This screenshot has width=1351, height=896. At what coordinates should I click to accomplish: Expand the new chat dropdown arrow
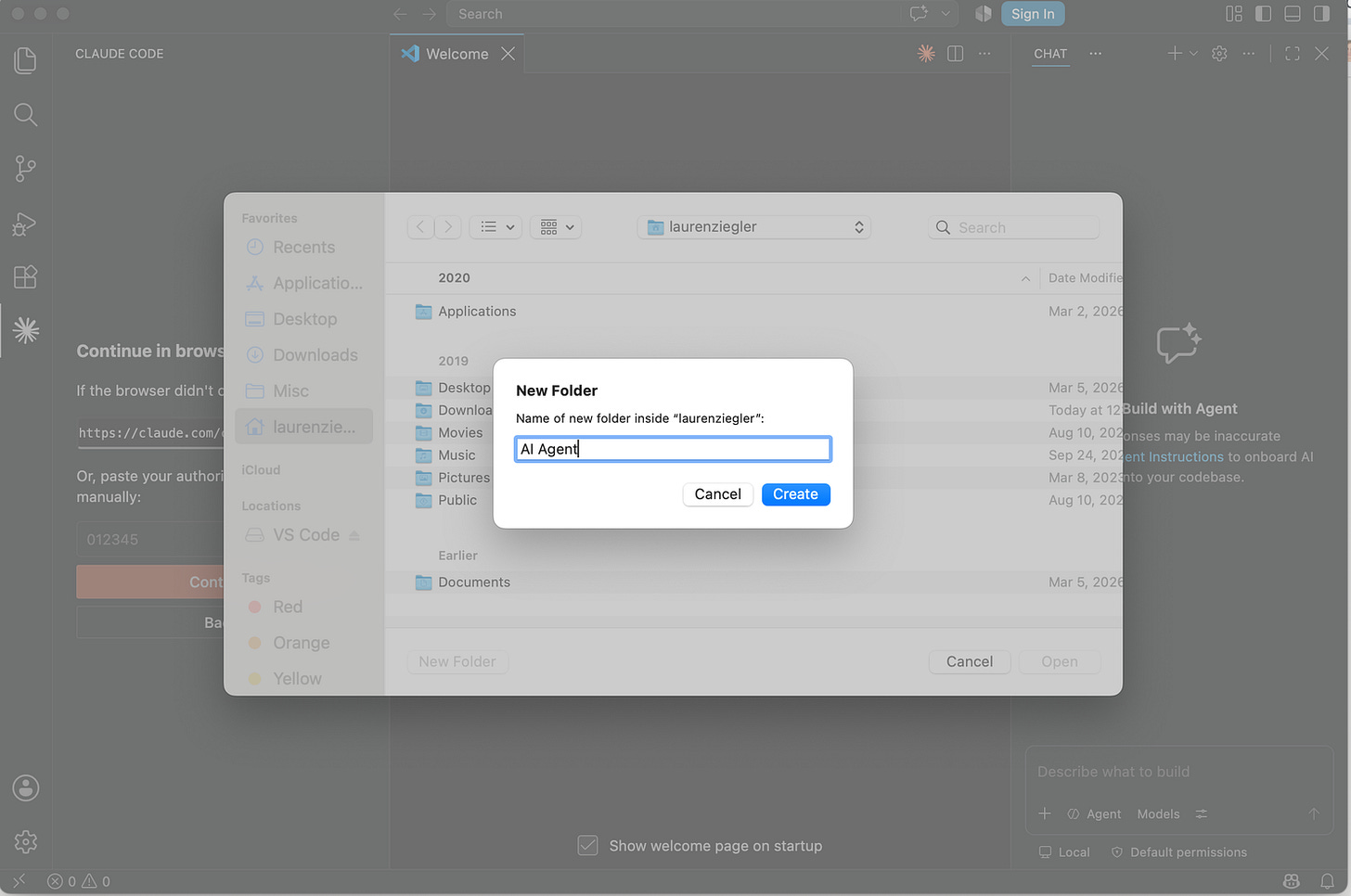click(x=1193, y=54)
